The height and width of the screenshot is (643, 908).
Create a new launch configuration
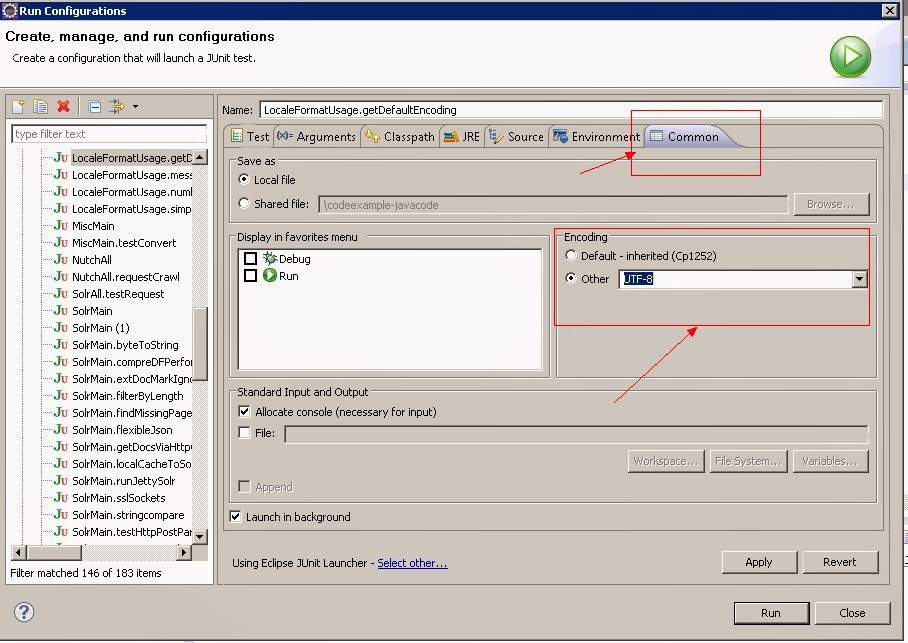point(17,106)
